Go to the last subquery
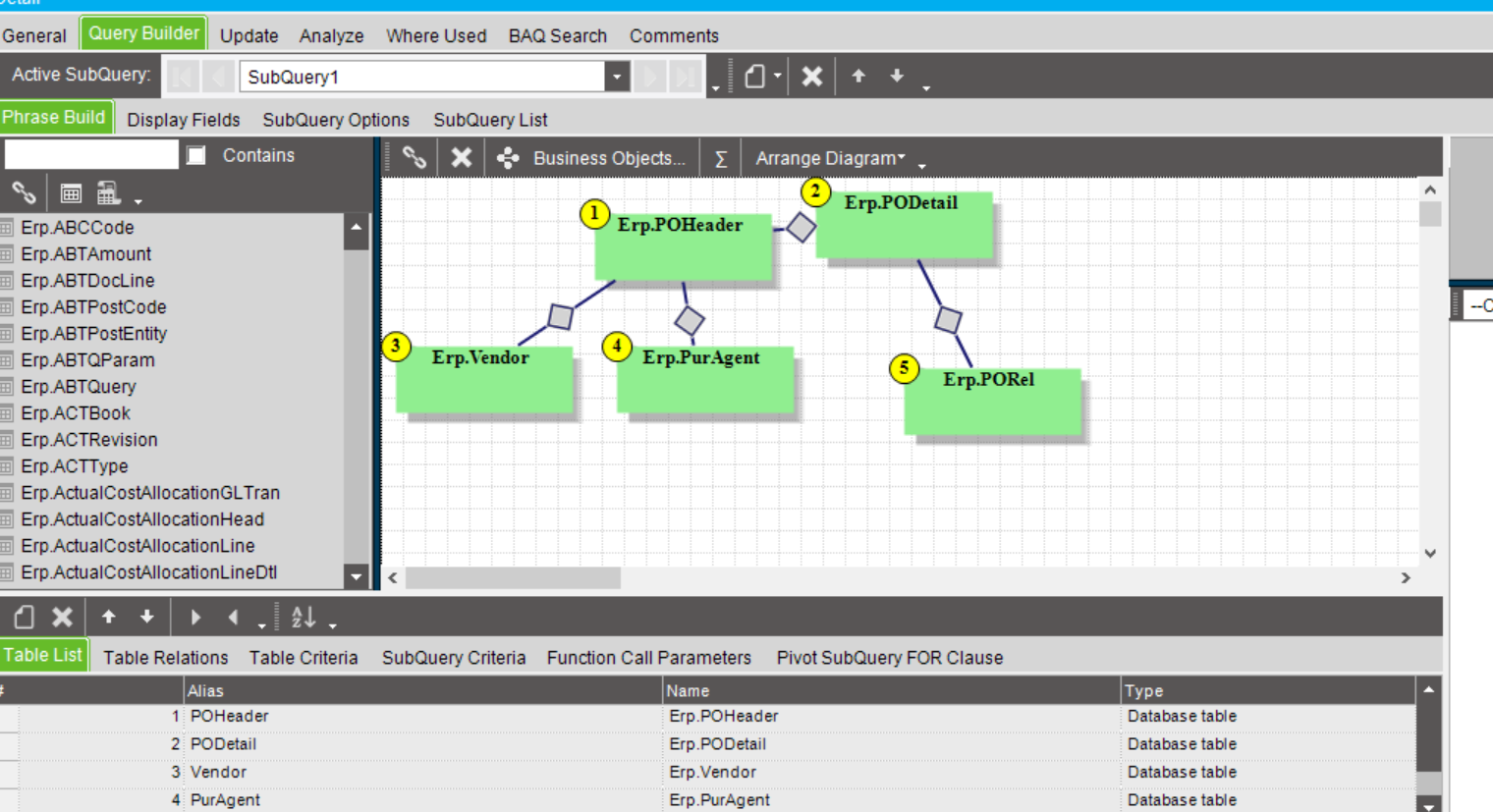Screen dimensions: 1493x812 (x=686, y=77)
